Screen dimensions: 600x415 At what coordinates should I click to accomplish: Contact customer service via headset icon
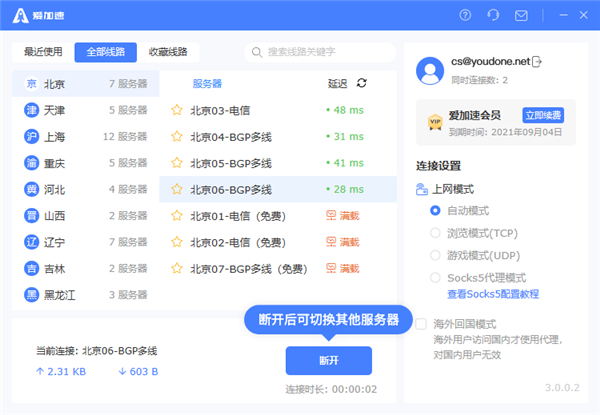pos(493,15)
